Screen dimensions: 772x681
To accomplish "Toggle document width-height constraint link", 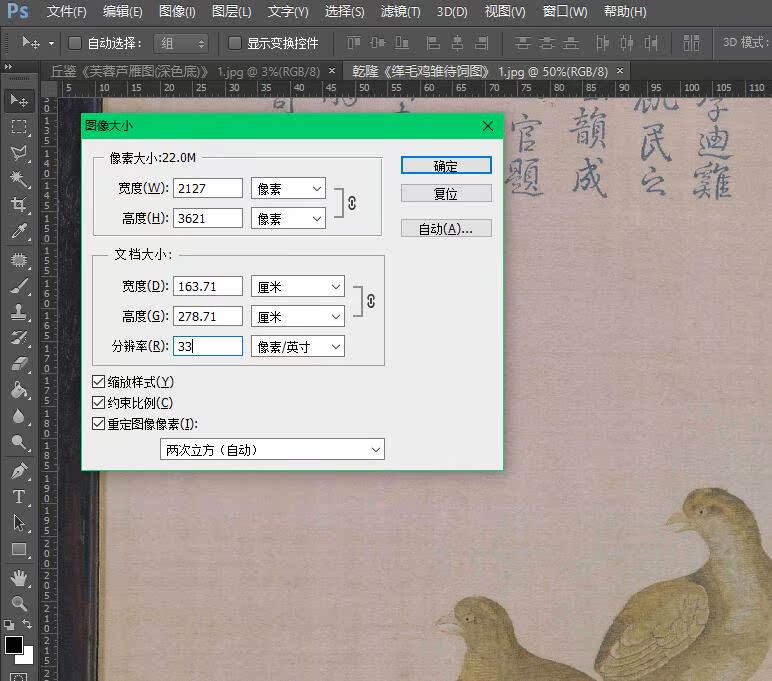I will tap(371, 301).
